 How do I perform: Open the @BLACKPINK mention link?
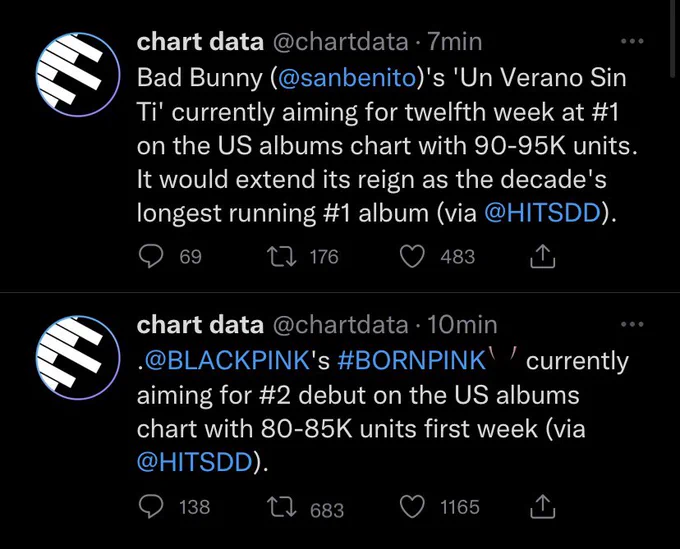[226, 360]
